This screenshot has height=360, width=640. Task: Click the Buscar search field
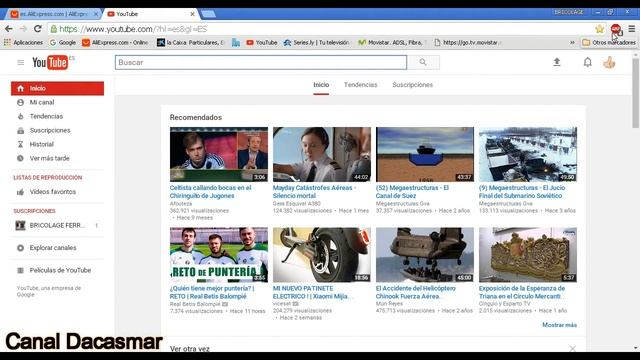261,62
